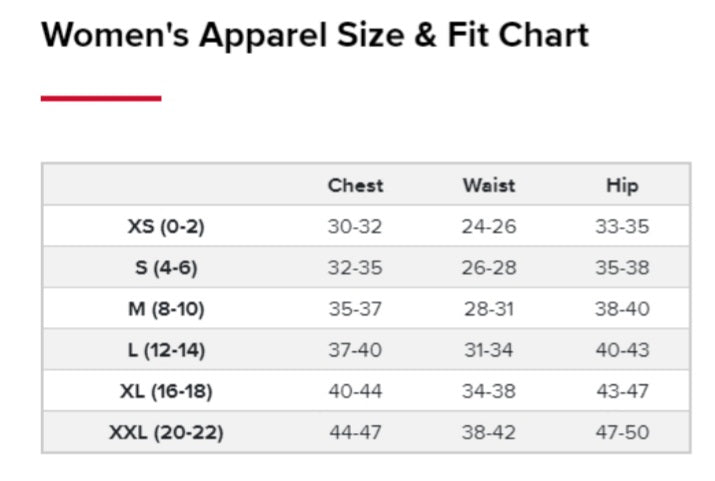This screenshot has width=715, height=481.
Task: Click the XL (16-18) size row label
Action: pyautogui.click(x=166, y=391)
